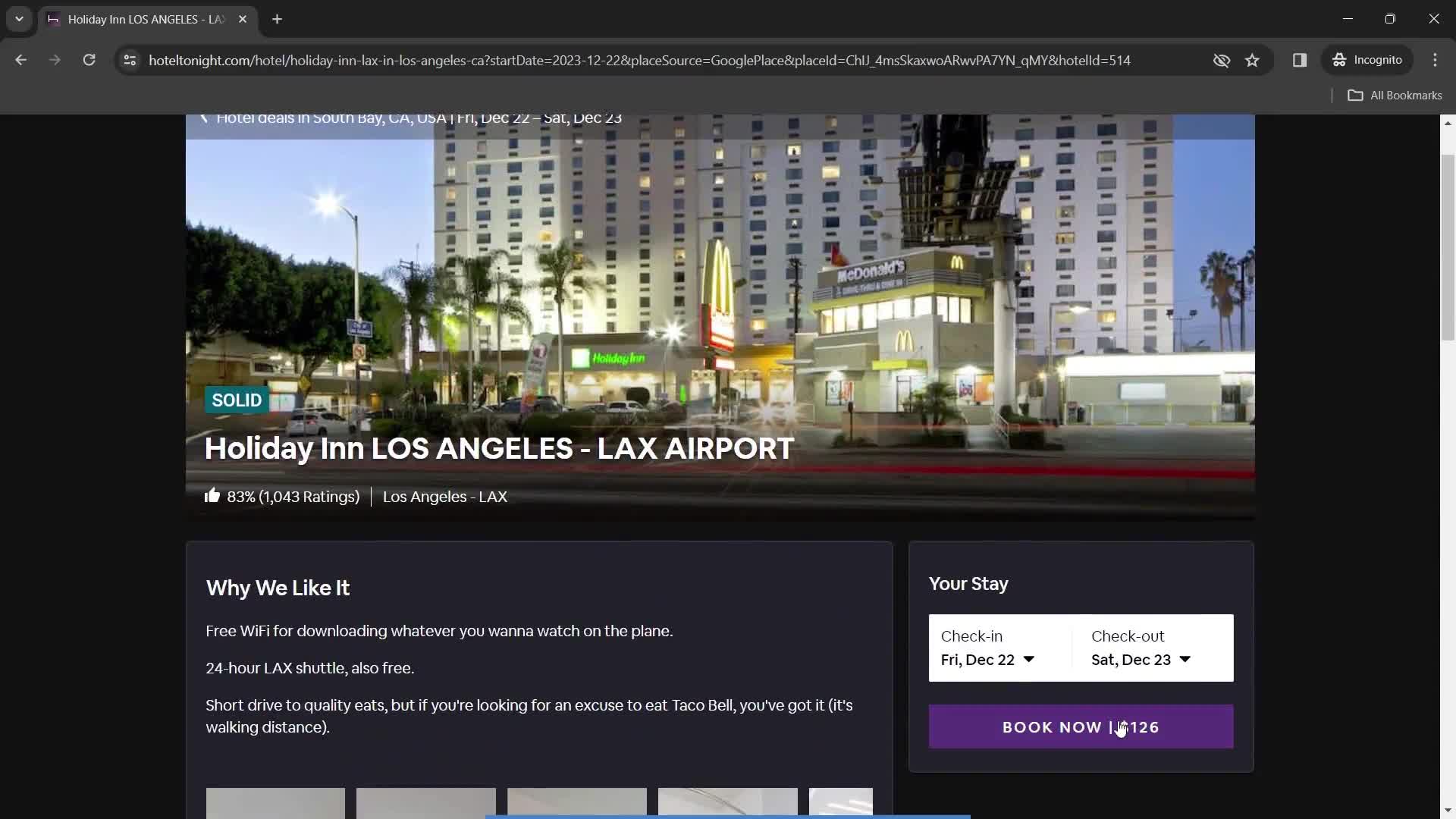Click the 24-hour LAX shuttle line

309,668
